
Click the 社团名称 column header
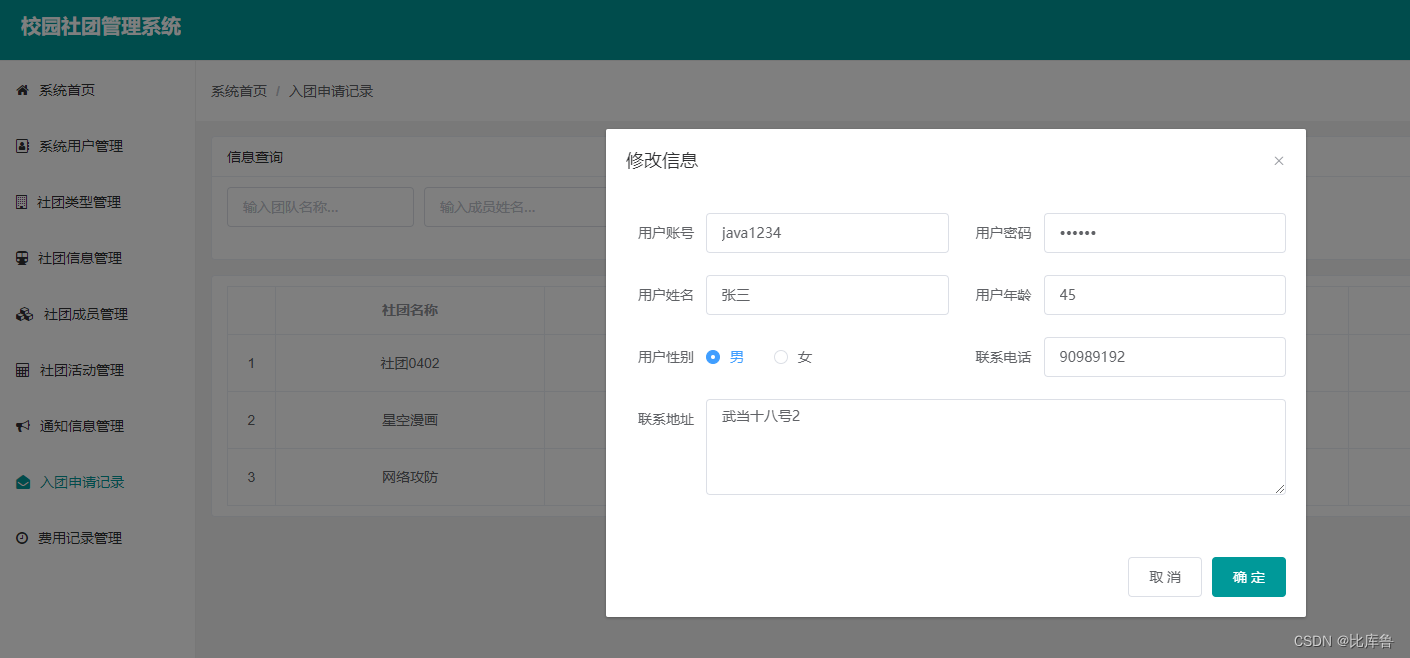point(410,310)
